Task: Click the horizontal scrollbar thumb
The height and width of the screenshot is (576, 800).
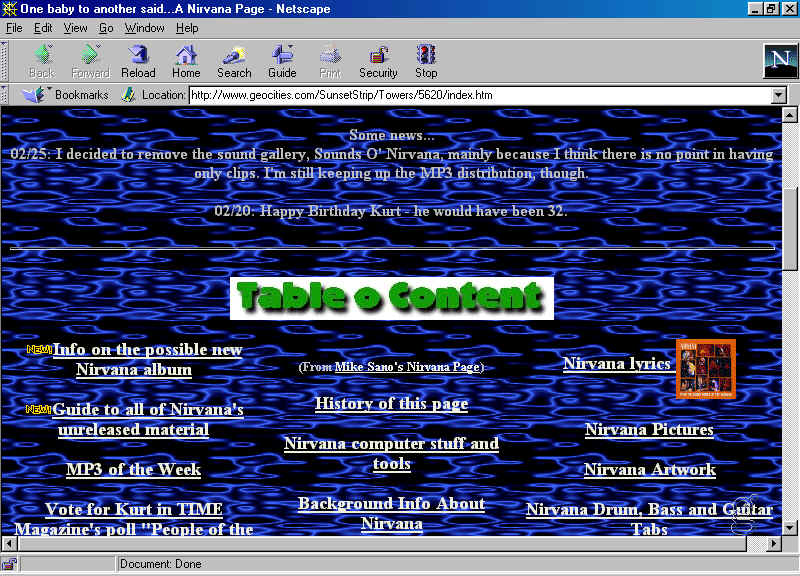Action: click(383, 544)
